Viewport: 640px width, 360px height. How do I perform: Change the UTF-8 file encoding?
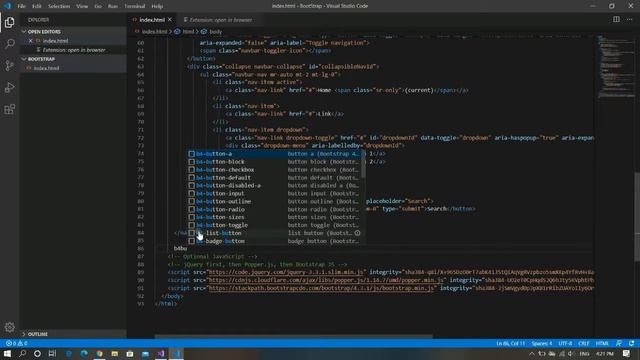click(x=565, y=343)
